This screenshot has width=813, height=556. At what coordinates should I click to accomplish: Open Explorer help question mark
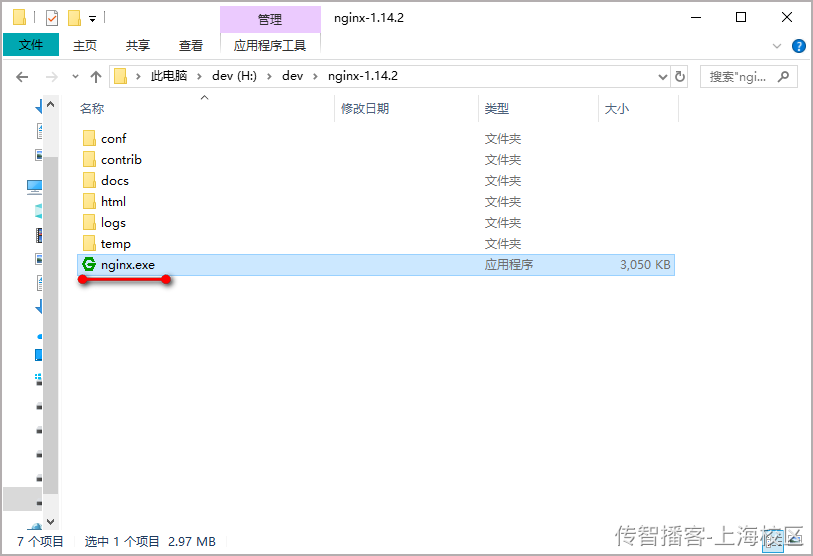pos(798,46)
